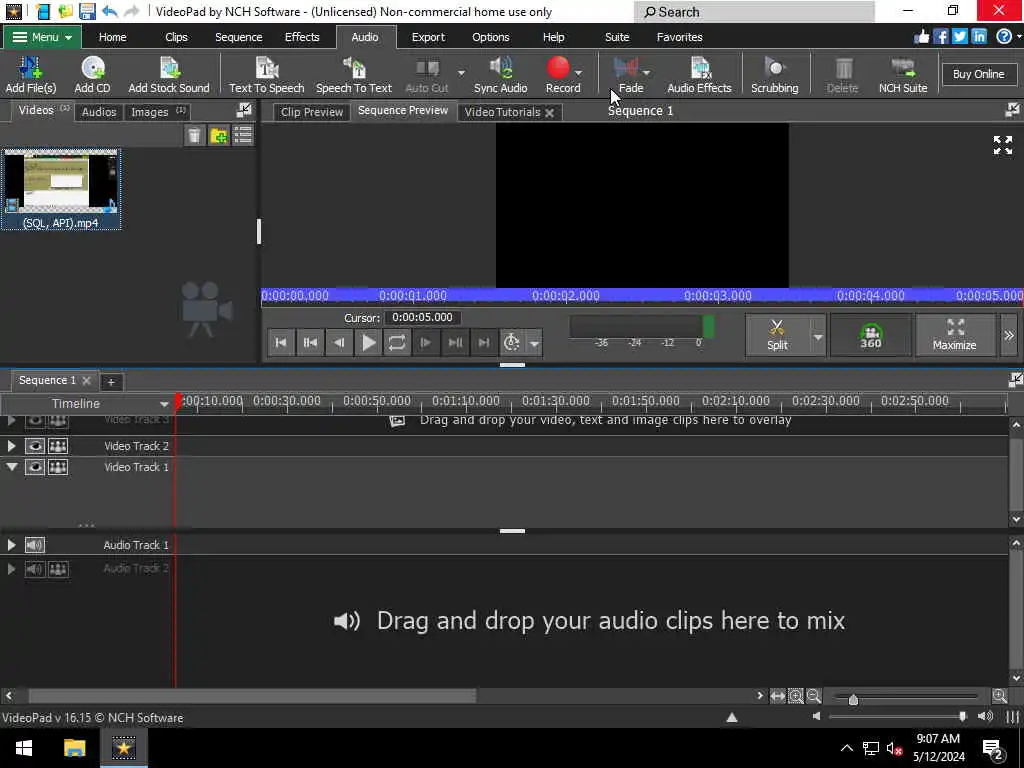
Task: Click the Split scissors button
Action: [777, 335]
